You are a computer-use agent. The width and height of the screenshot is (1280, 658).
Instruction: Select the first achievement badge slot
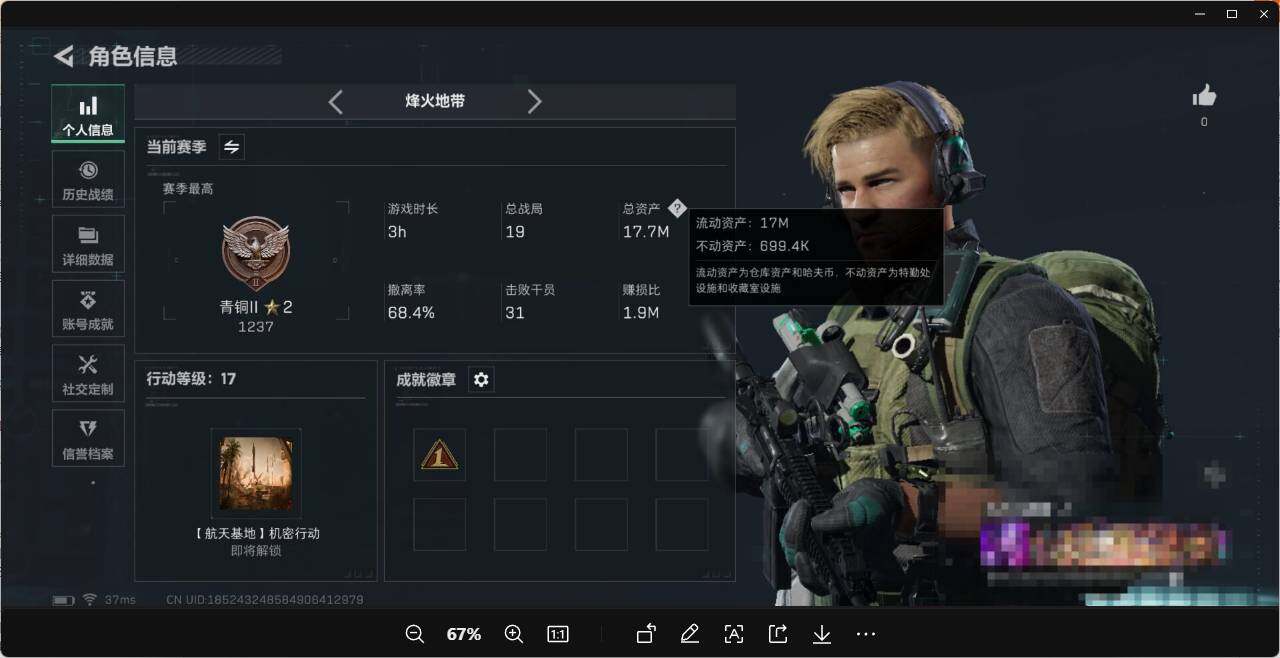(x=440, y=454)
